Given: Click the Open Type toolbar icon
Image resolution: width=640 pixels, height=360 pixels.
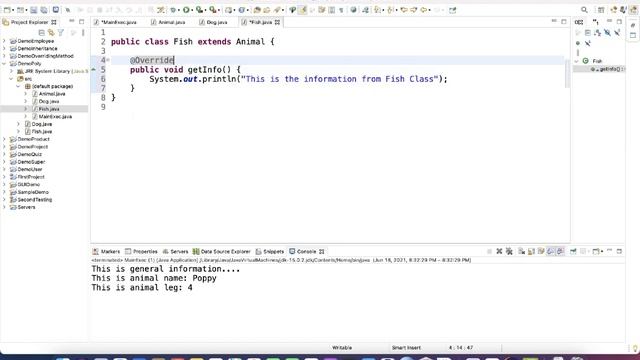Looking at the screenshot, I should click(256, 10).
